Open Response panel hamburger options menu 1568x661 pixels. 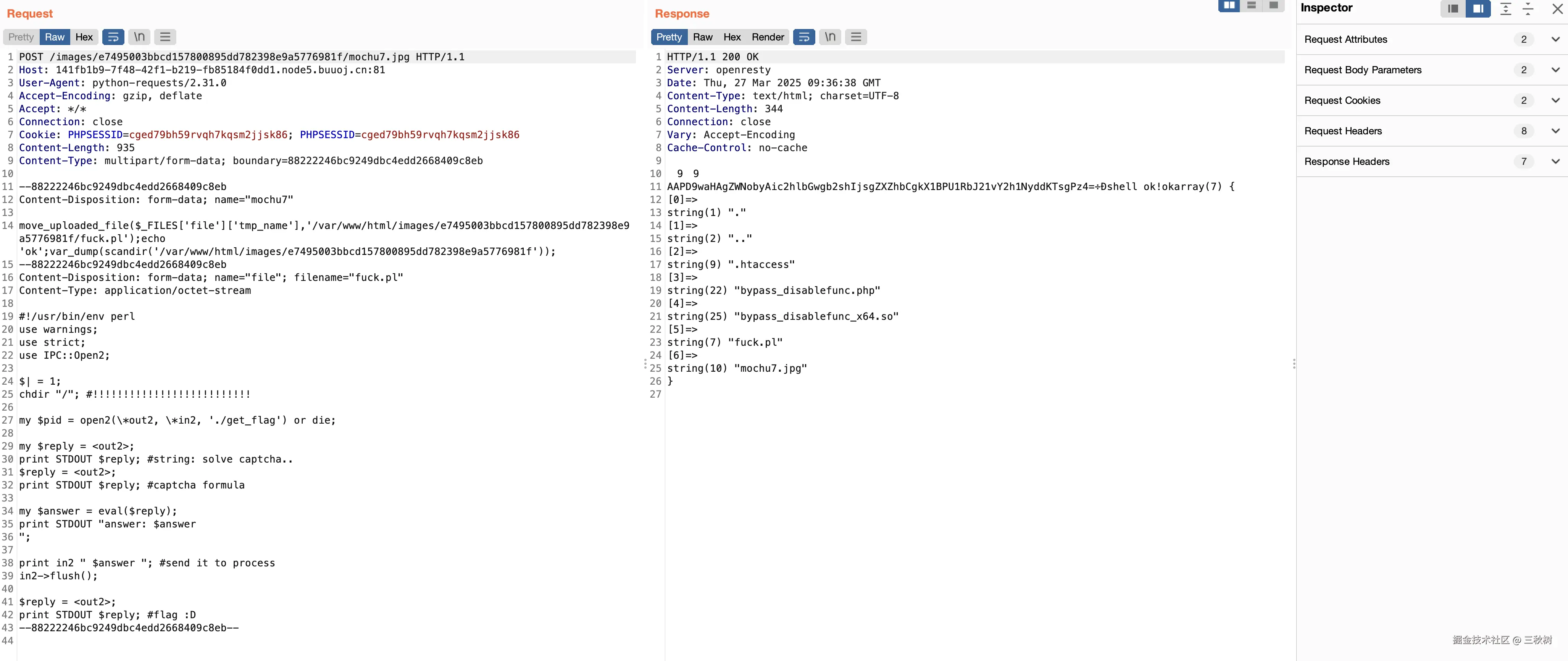tap(856, 37)
